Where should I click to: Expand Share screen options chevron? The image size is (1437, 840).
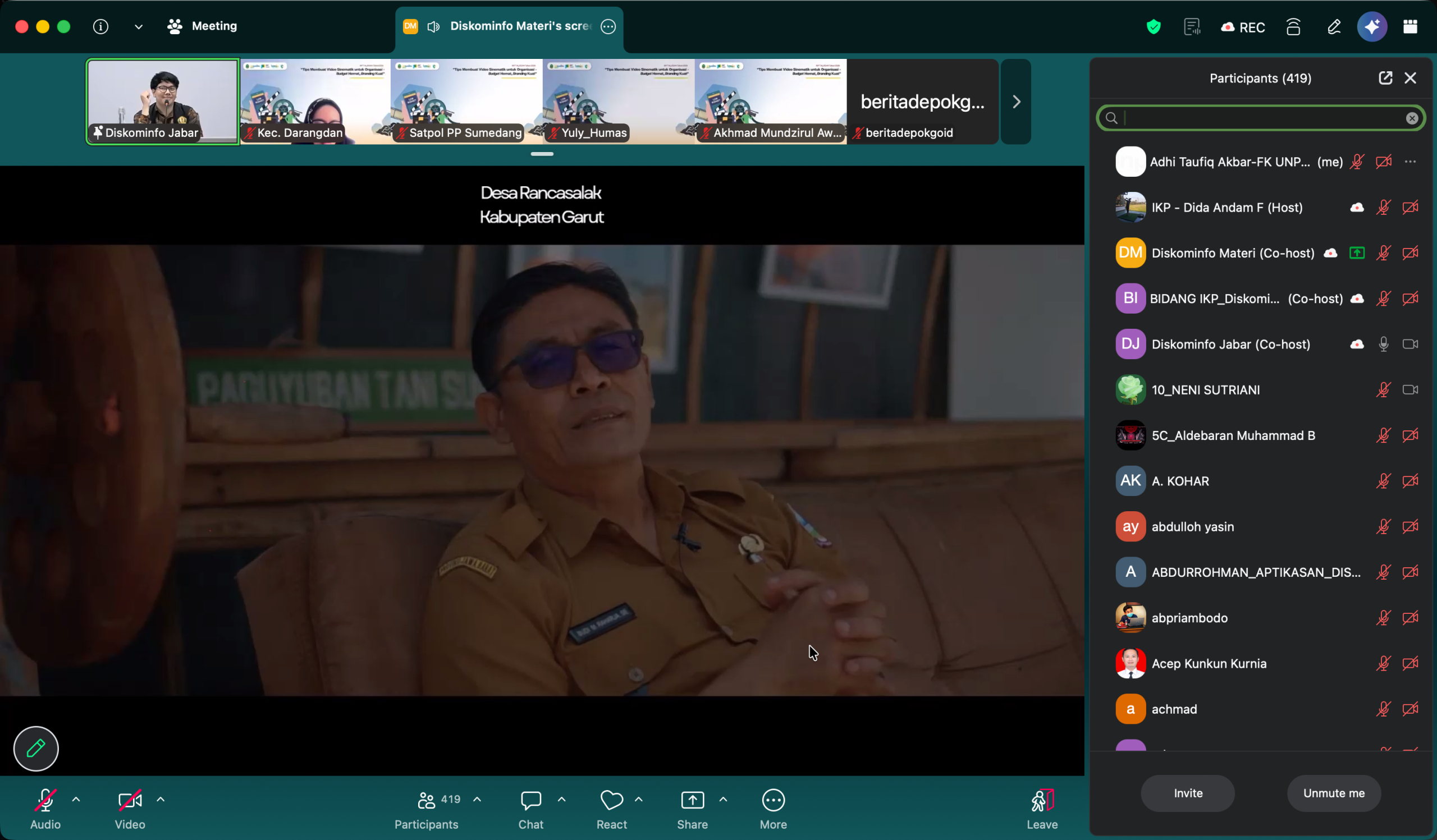723,800
